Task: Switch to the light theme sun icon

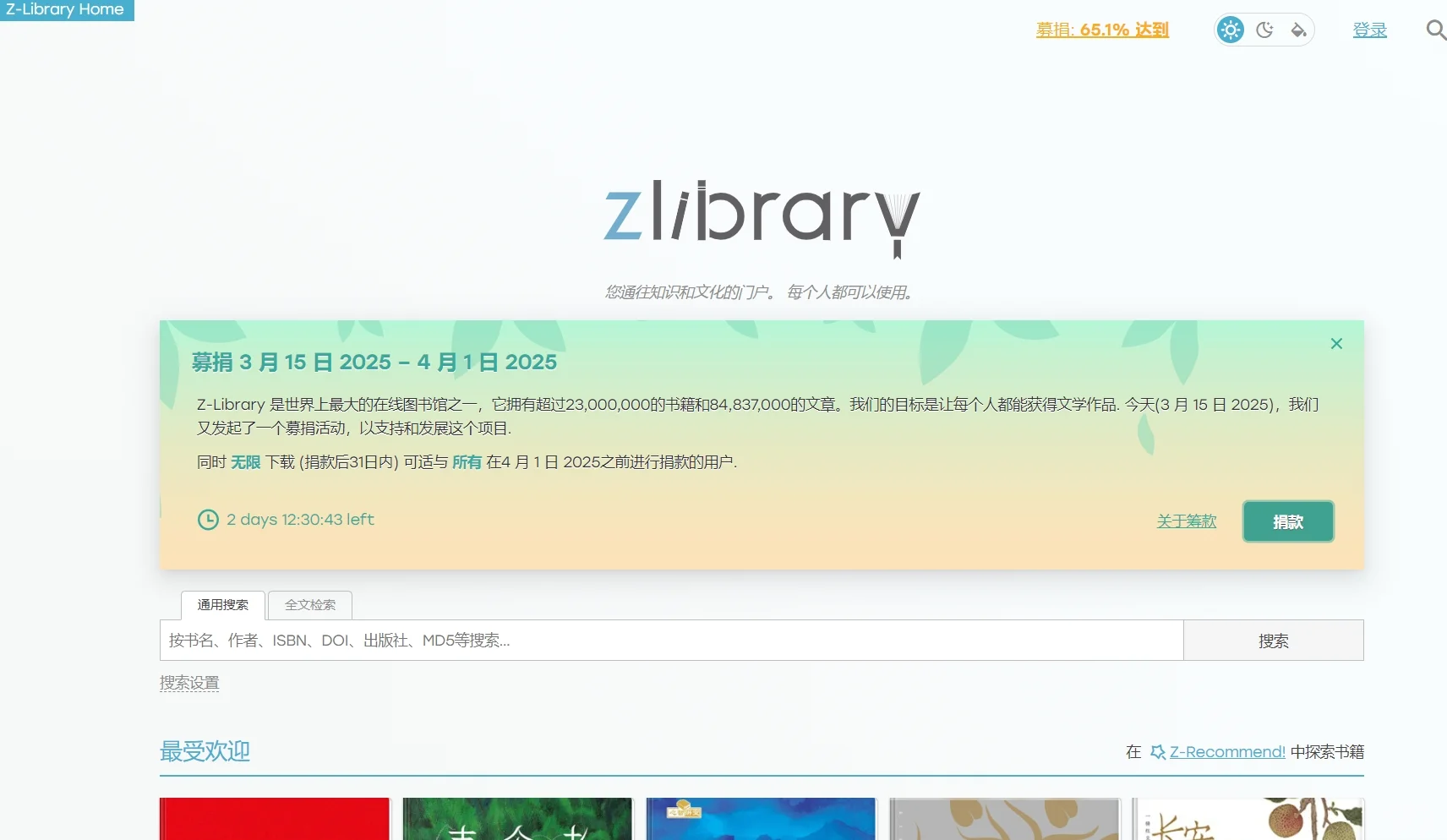Action: coord(1230,30)
